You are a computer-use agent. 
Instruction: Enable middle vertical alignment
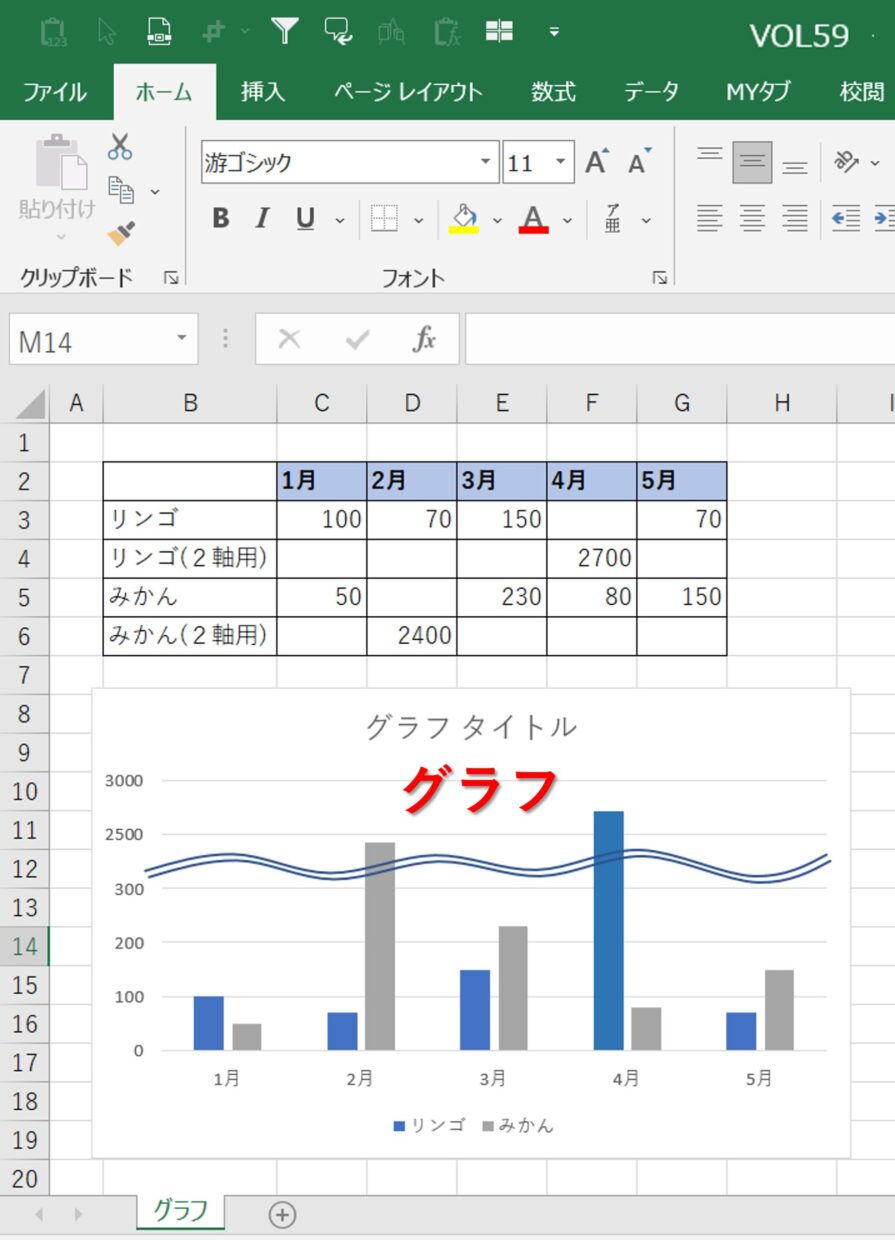(x=752, y=162)
